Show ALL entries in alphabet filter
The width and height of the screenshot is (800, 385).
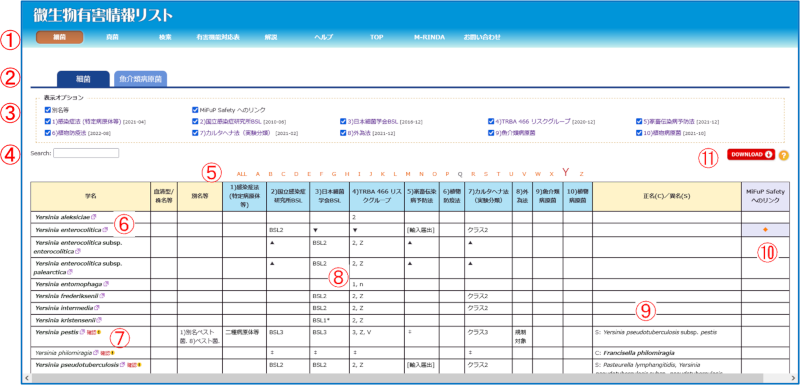click(x=241, y=174)
